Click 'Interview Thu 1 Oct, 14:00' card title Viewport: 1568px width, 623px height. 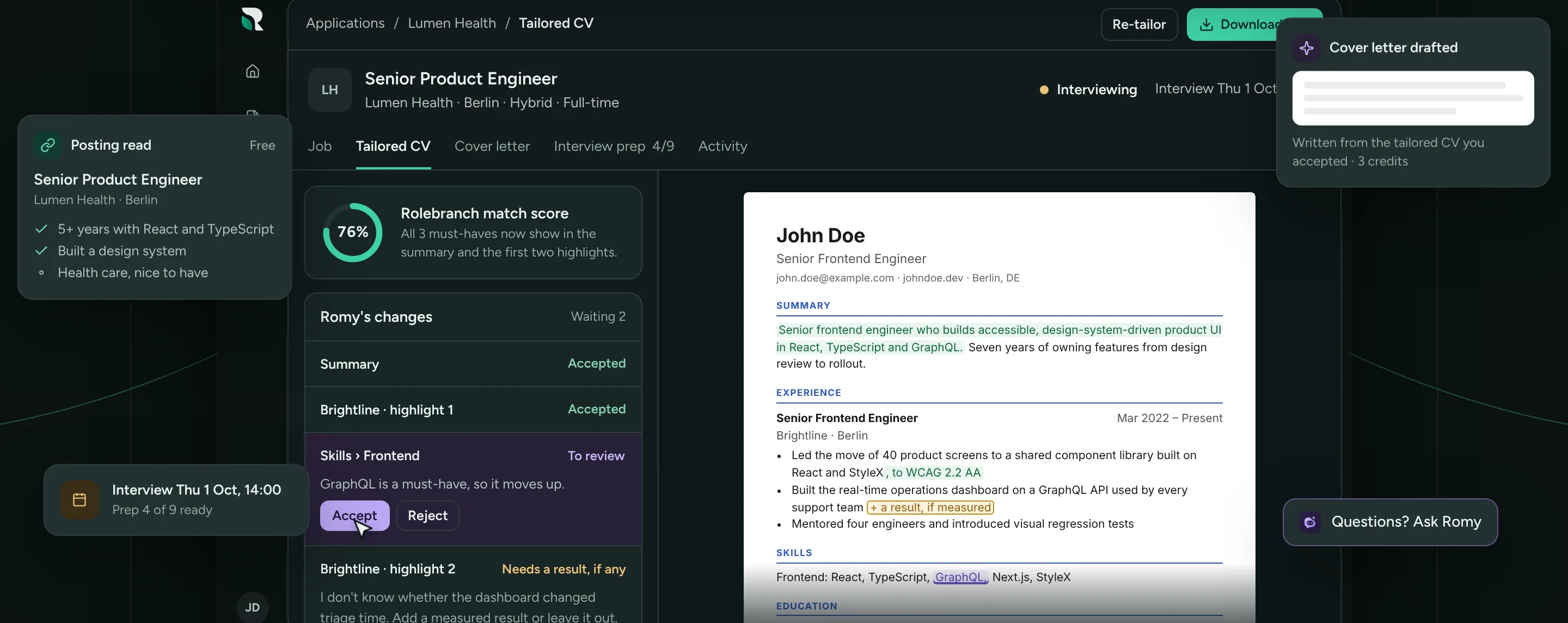(197, 490)
